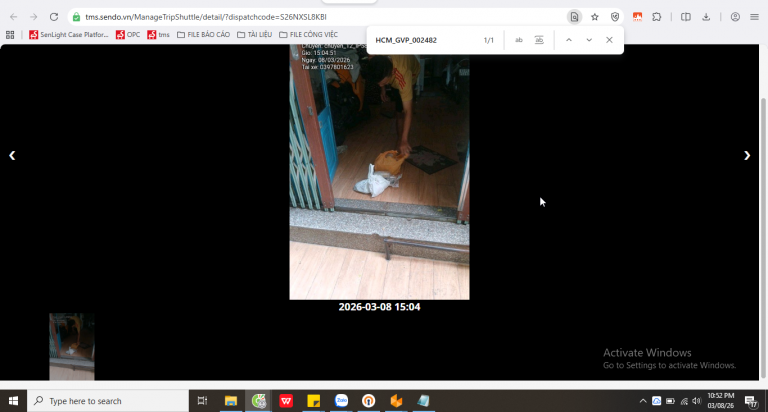Open the apps grid in bookmarks bar
This screenshot has width=768, height=412.
click(10, 35)
